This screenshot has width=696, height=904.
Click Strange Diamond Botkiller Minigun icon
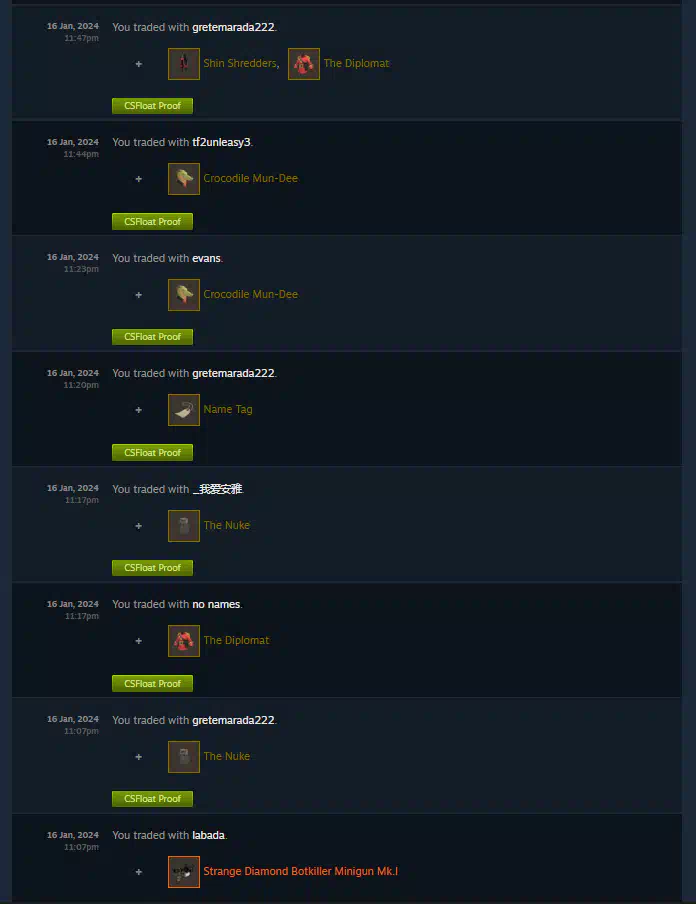(184, 872)
